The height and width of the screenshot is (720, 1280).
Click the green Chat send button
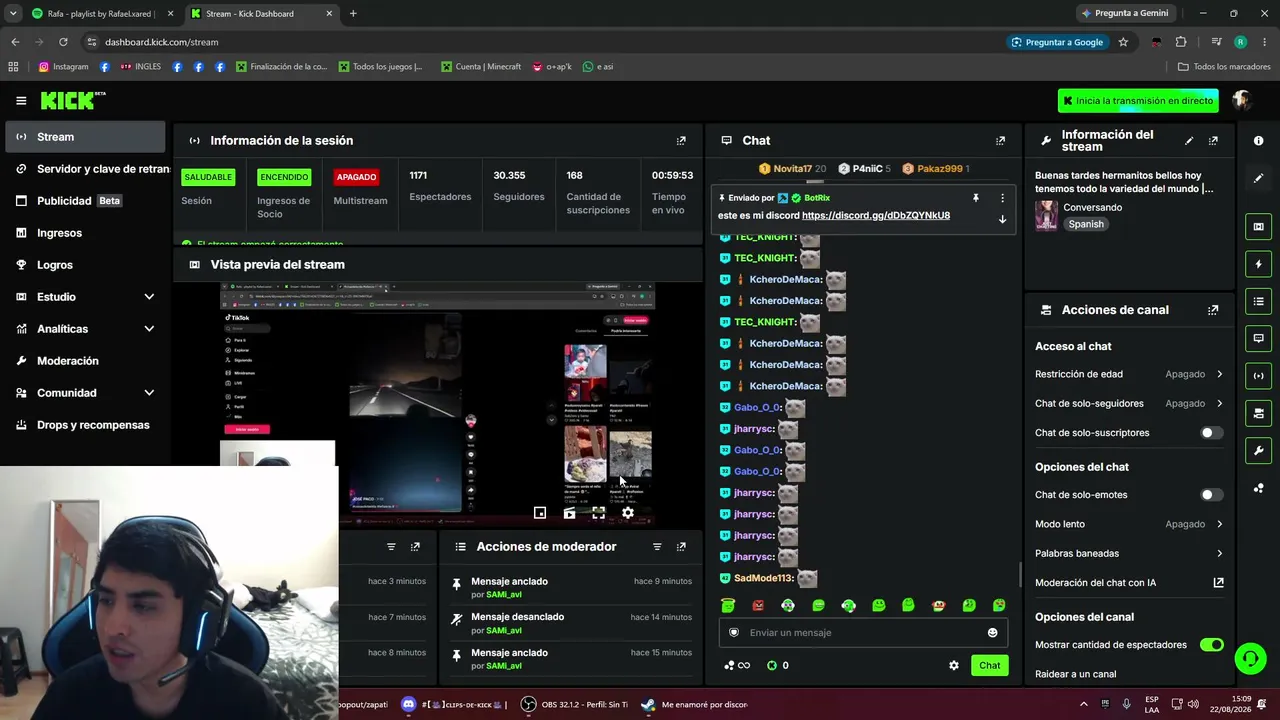[989, 666]
